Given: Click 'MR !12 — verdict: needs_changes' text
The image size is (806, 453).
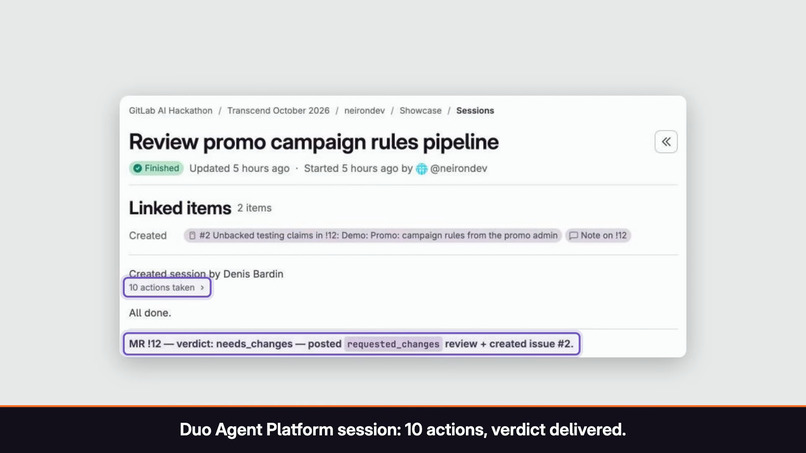Looking at the screenshot, I should click(x=211, y=344).
